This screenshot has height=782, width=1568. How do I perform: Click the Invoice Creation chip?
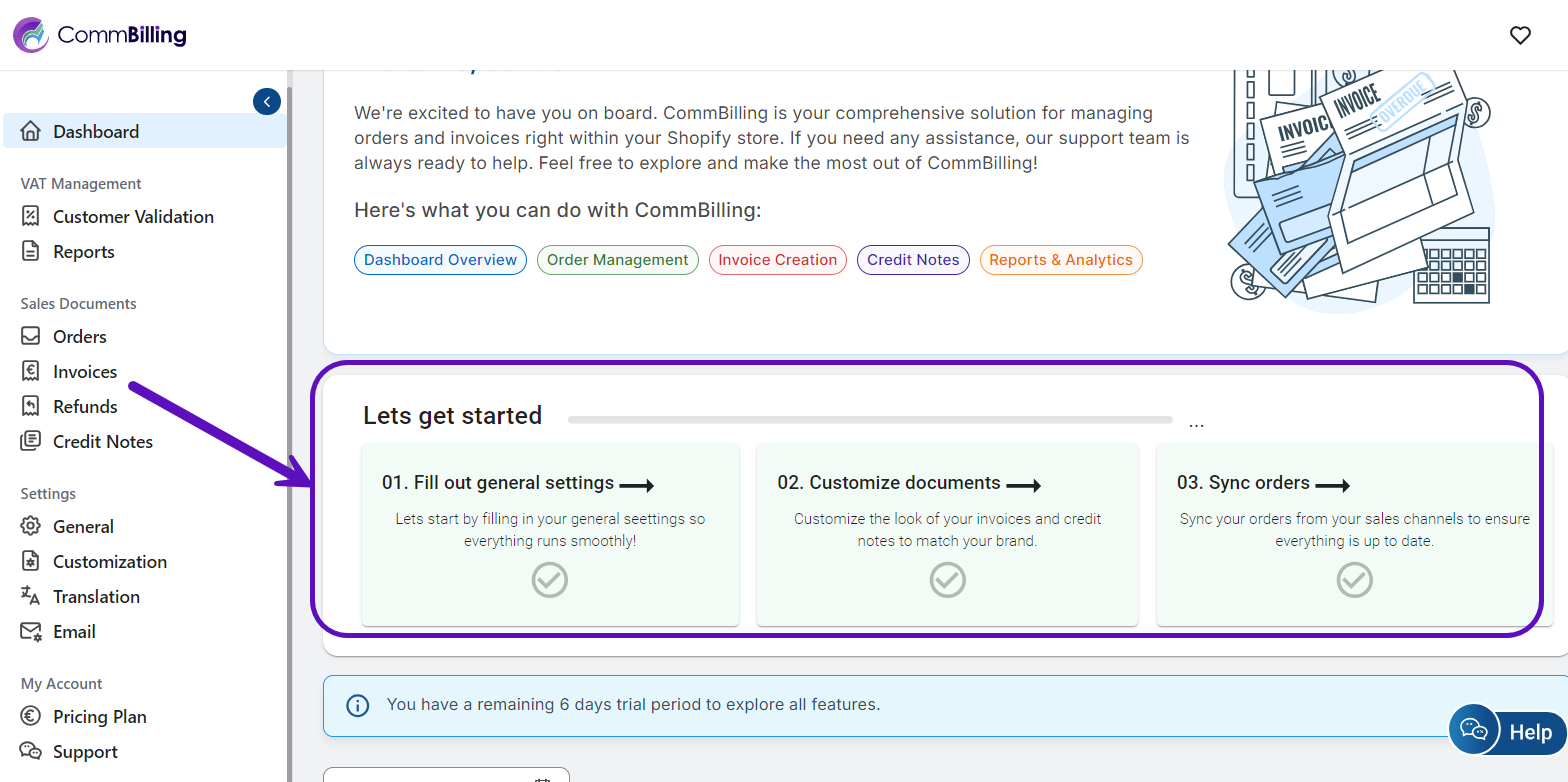point(778,260)
